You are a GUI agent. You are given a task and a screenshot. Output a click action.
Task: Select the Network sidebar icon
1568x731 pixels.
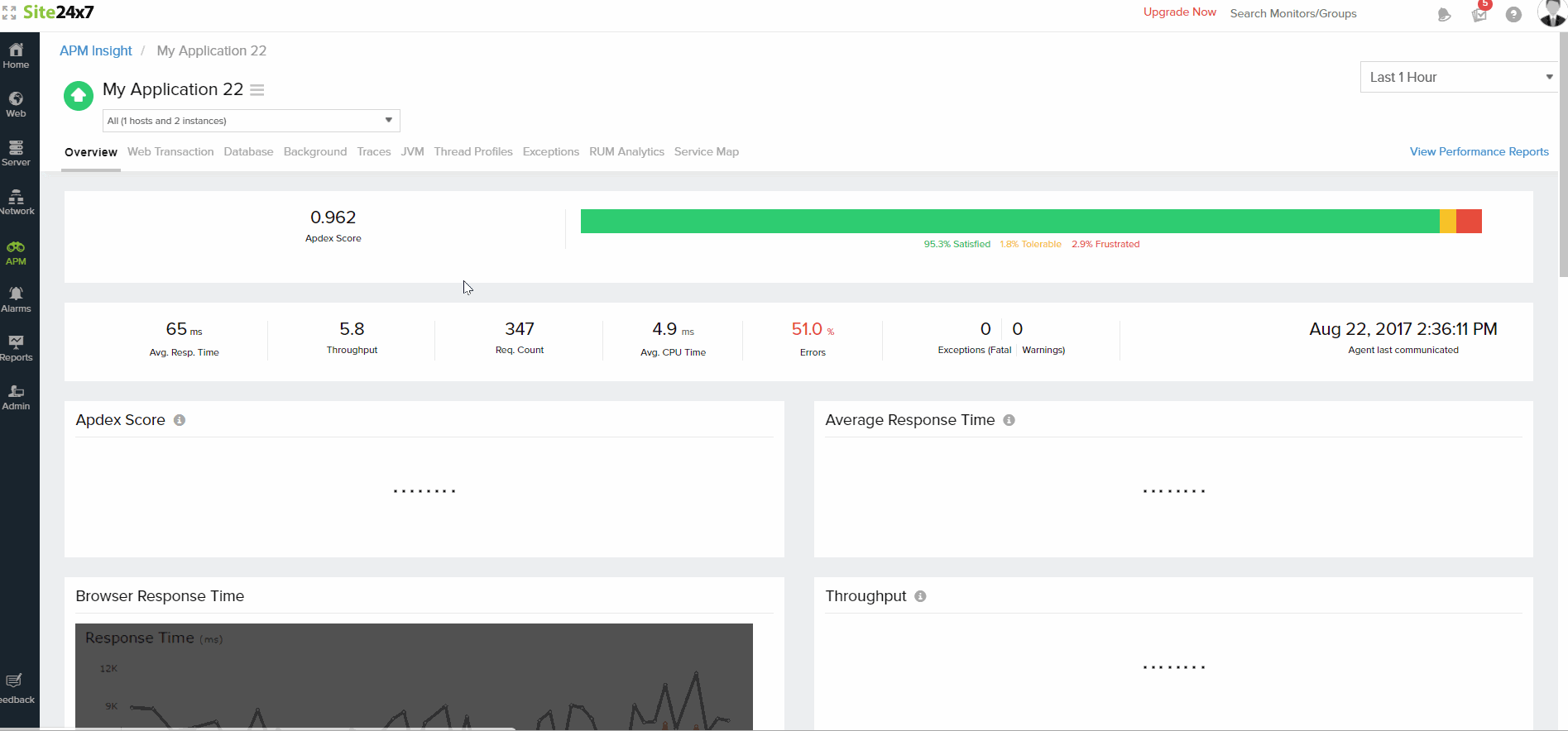16,202
